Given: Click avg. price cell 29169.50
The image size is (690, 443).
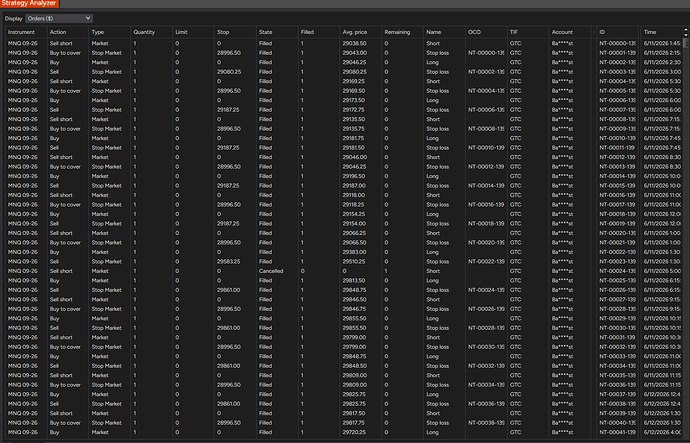Looking at the screenshot, I should coord(355,91).
